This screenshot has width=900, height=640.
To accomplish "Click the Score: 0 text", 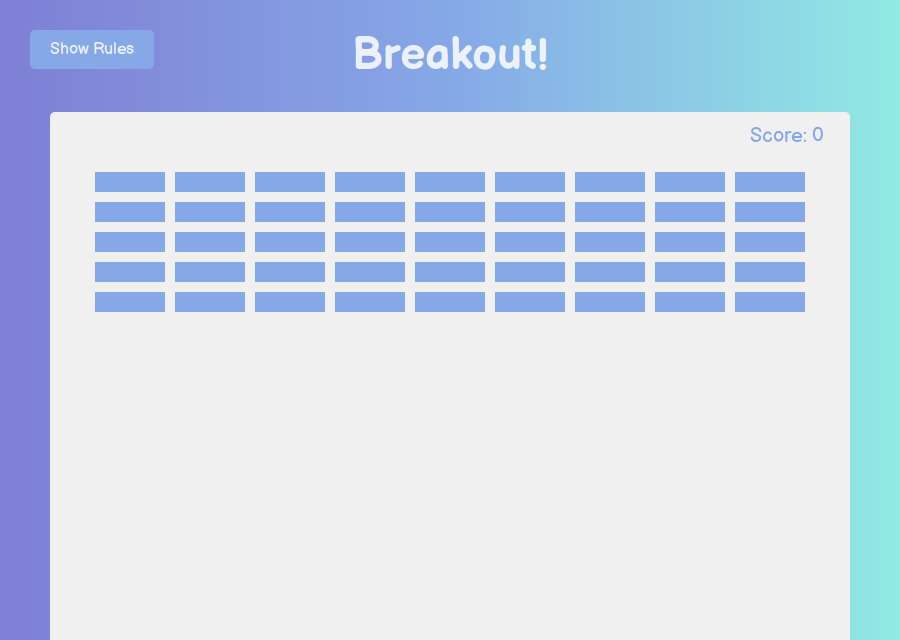I will 786,135.
